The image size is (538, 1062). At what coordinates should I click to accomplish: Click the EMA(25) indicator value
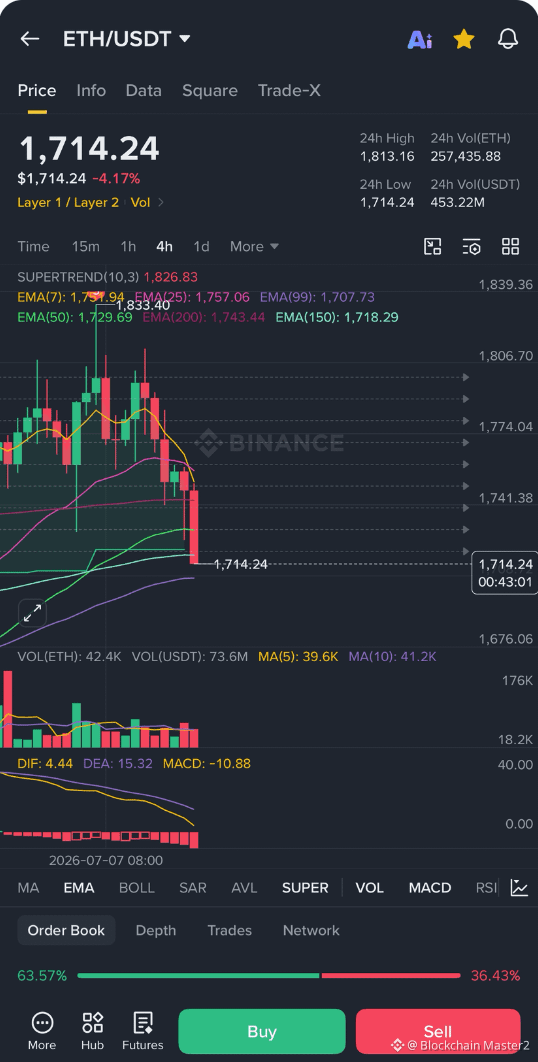(x=192, y=297)
